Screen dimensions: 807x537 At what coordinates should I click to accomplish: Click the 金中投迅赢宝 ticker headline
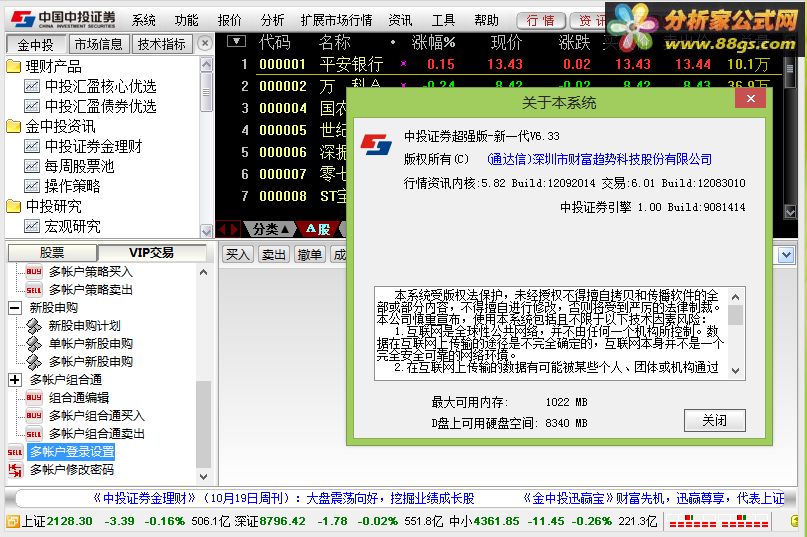click(x=654, y=498)
